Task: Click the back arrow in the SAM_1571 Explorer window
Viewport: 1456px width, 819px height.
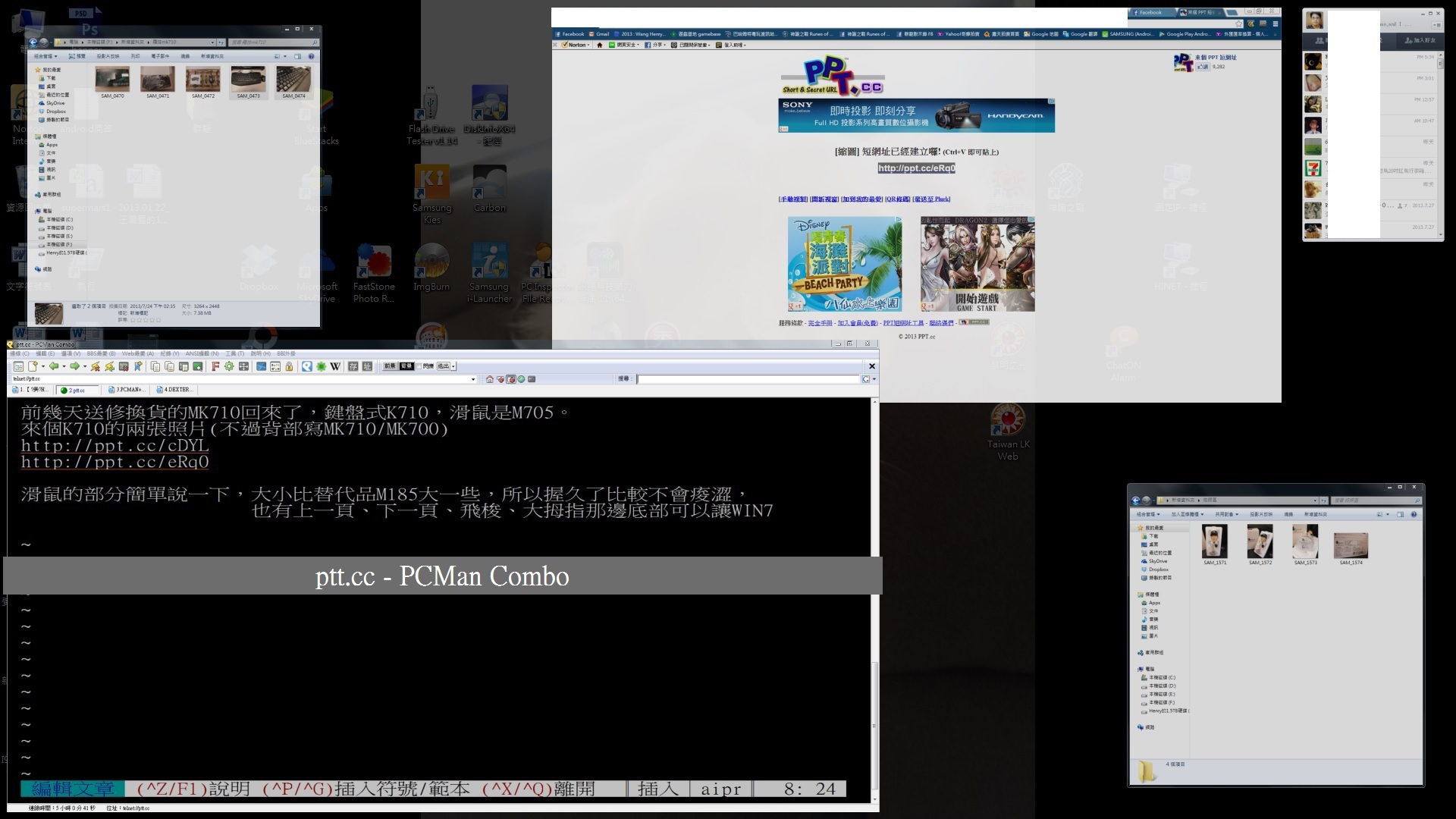Action: tap(1135, 500)
